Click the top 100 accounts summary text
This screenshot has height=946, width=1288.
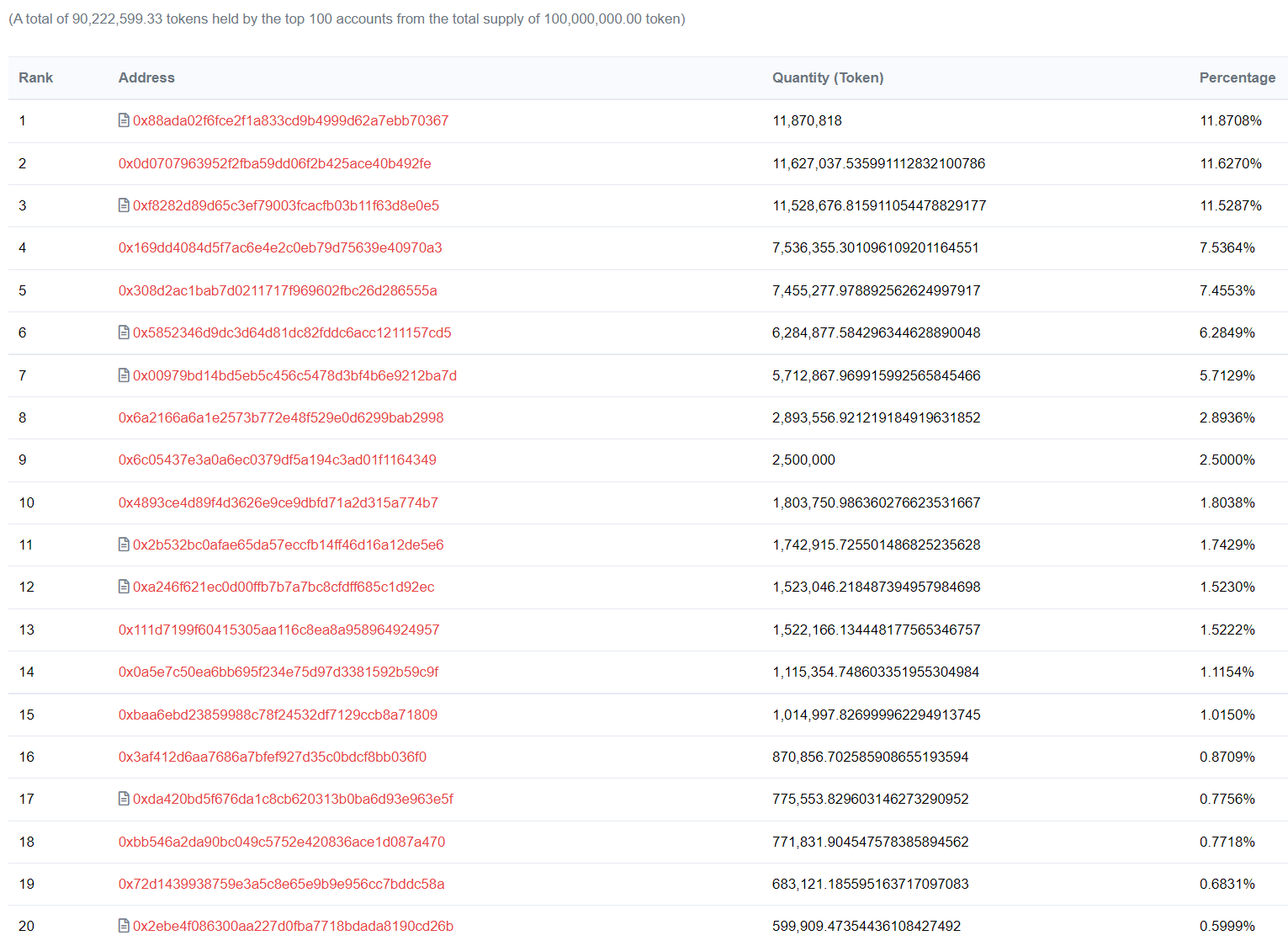[347, 19]
